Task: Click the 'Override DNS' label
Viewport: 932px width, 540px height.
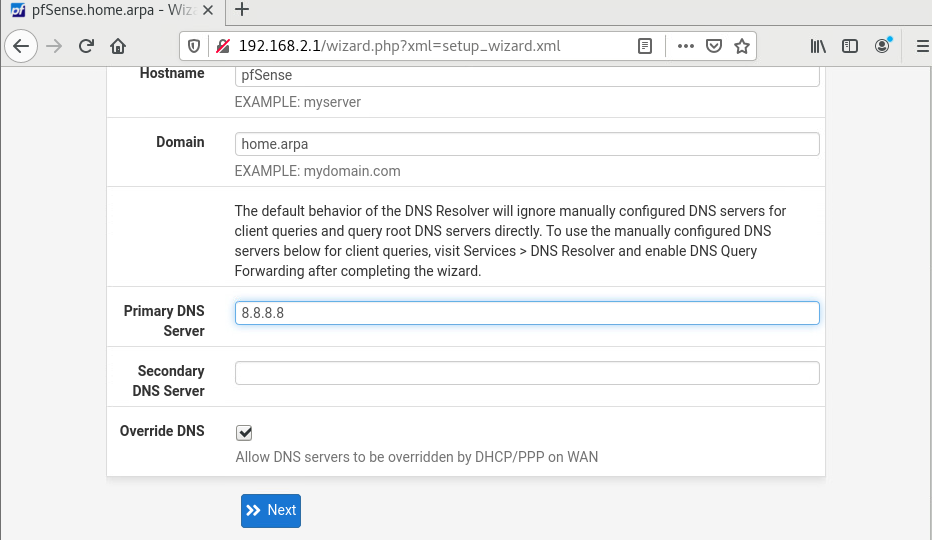Action: (x=162, y=431)
